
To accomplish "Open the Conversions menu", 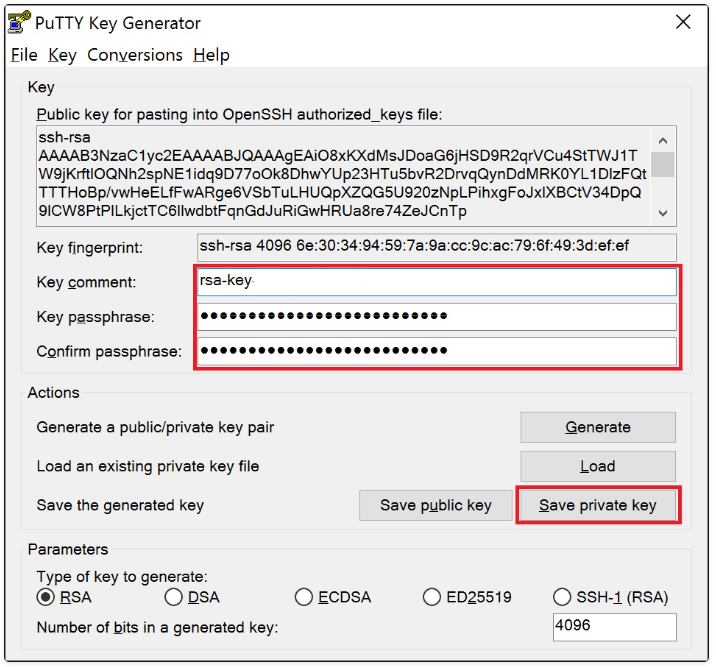I will coord(135,55).
